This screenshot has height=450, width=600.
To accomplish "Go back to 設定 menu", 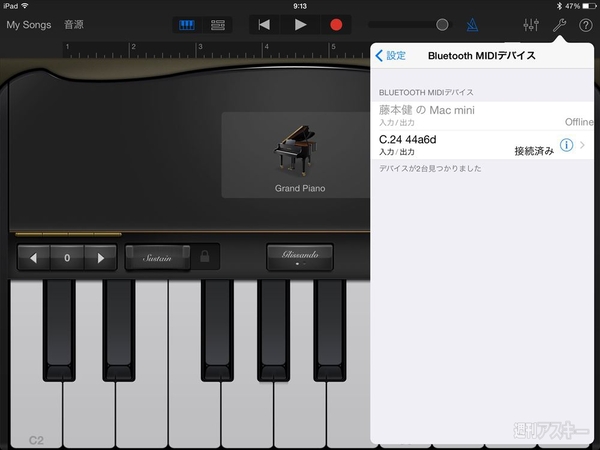I will click(x=390, y=56).
